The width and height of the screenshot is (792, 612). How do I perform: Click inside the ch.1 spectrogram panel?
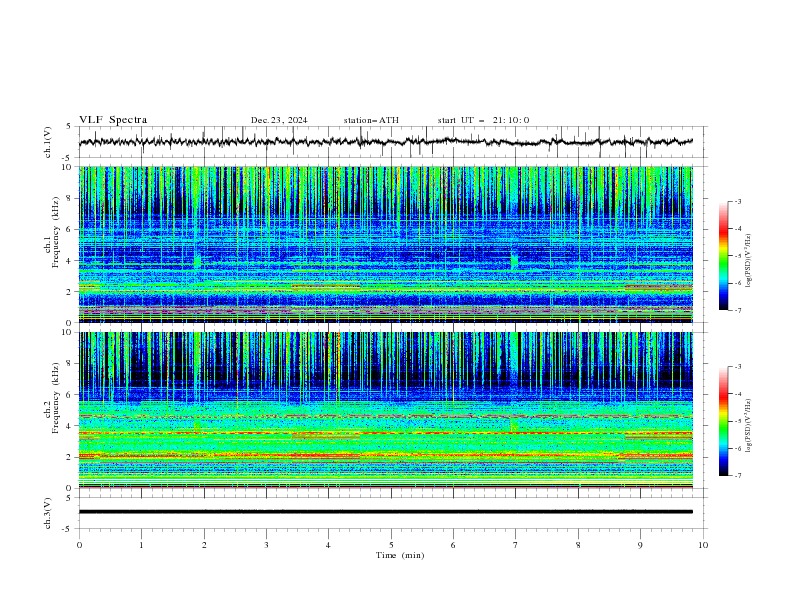click(x=386, y=244)
